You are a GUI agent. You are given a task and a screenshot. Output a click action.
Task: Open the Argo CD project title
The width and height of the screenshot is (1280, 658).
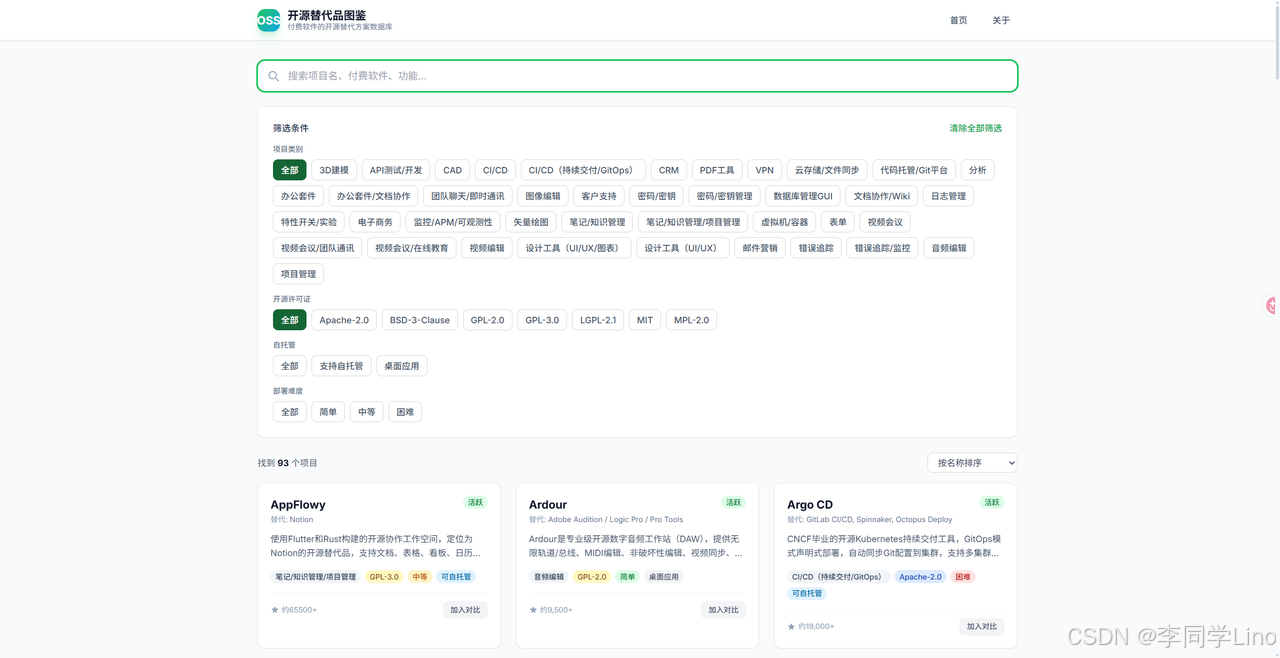[810, 505]
